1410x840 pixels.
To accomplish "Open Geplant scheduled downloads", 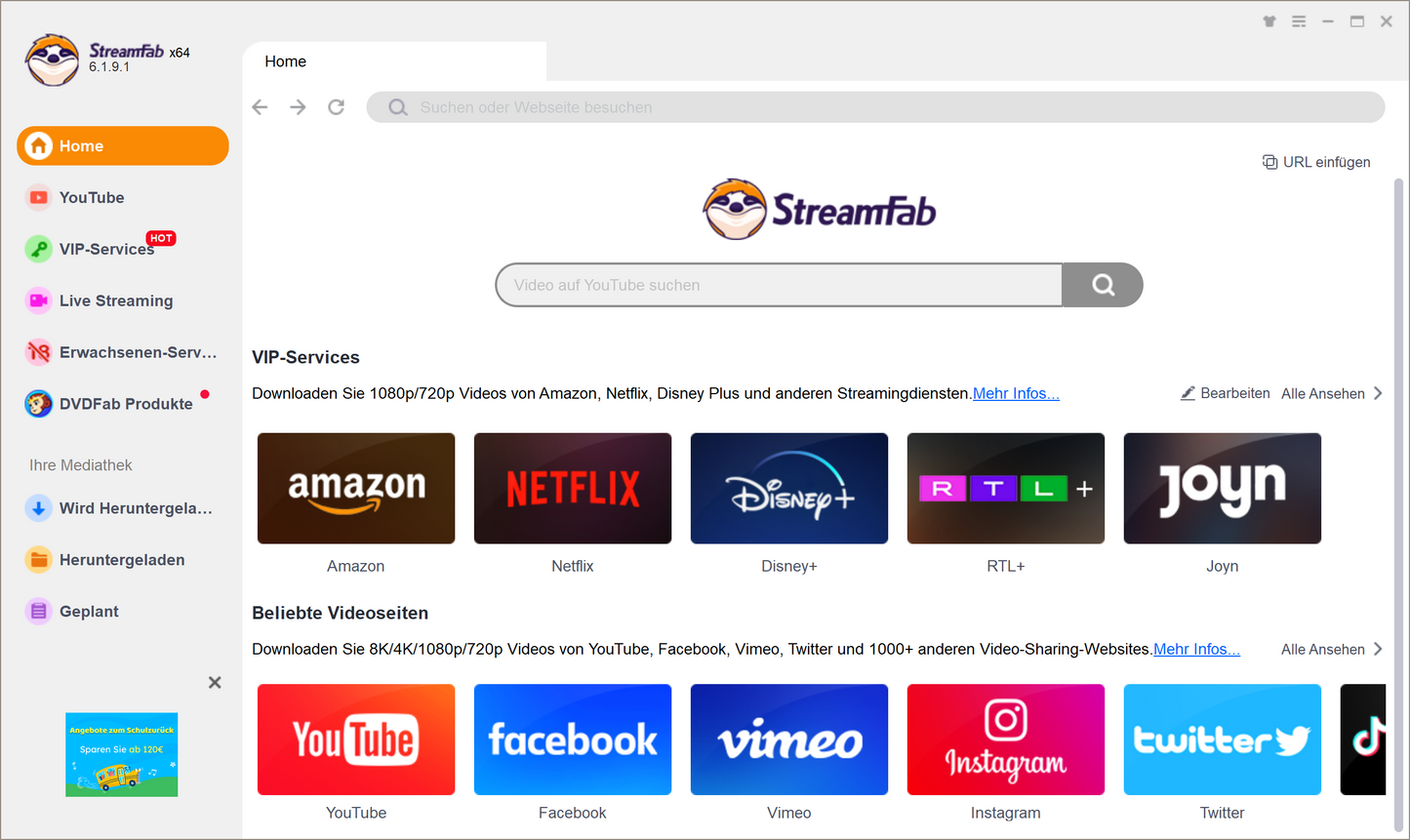I will pyautogui.click(x=89, y=612).
